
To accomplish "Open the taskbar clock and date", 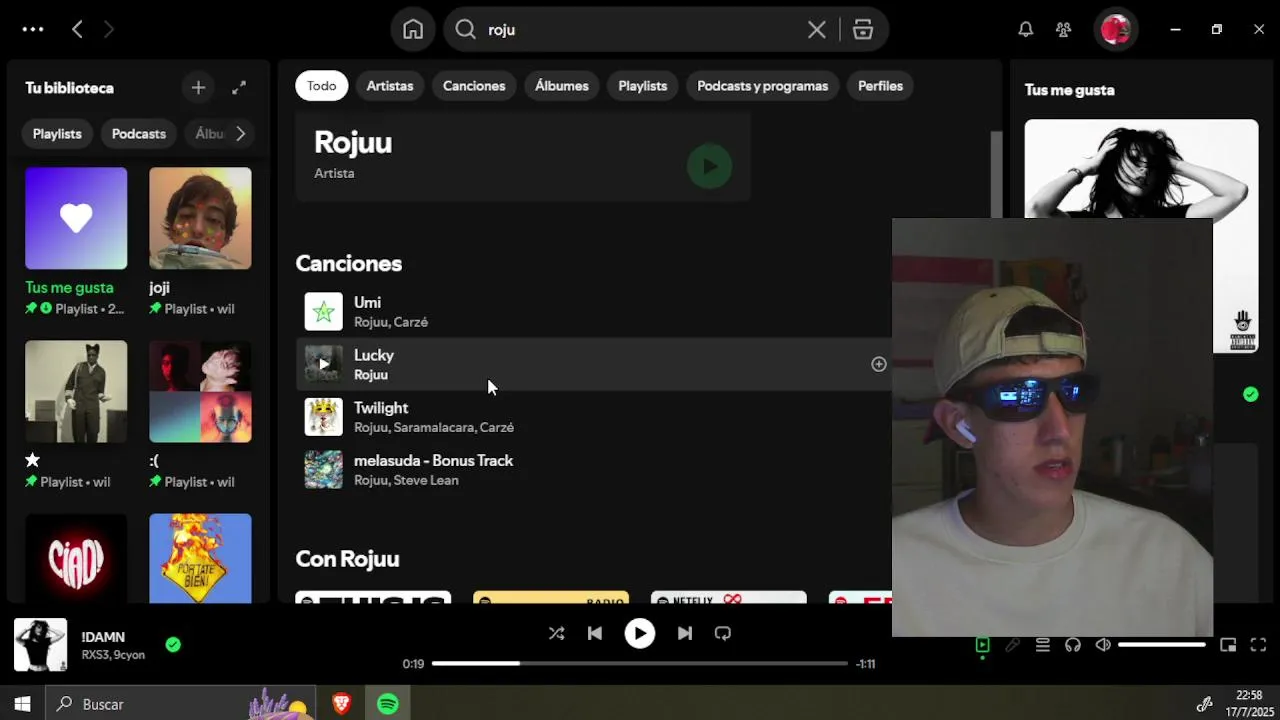I will point(1248,704).
